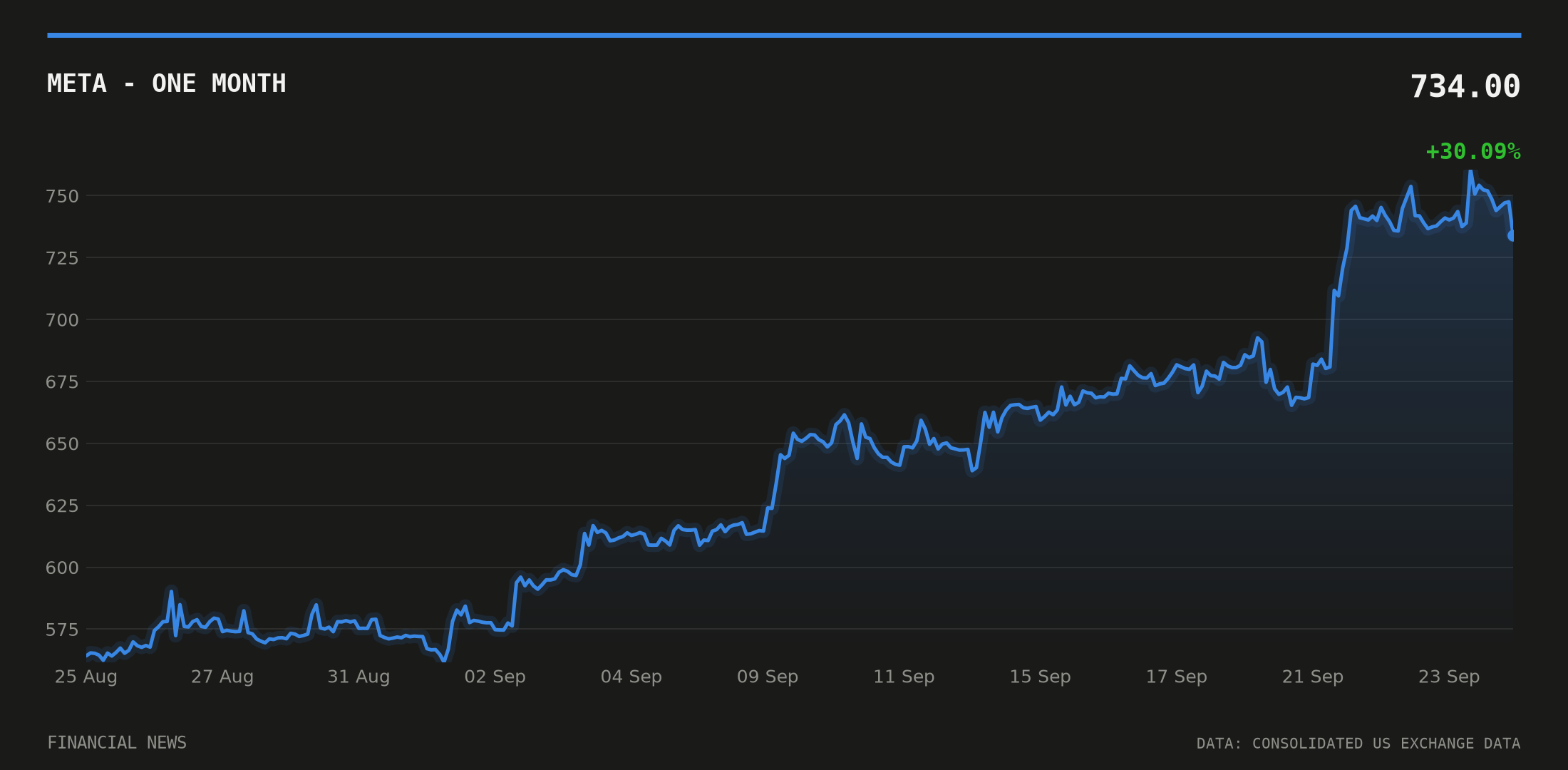Click the 625 y-axis label
Screen dimensions: 1568x770
(62, 506)
